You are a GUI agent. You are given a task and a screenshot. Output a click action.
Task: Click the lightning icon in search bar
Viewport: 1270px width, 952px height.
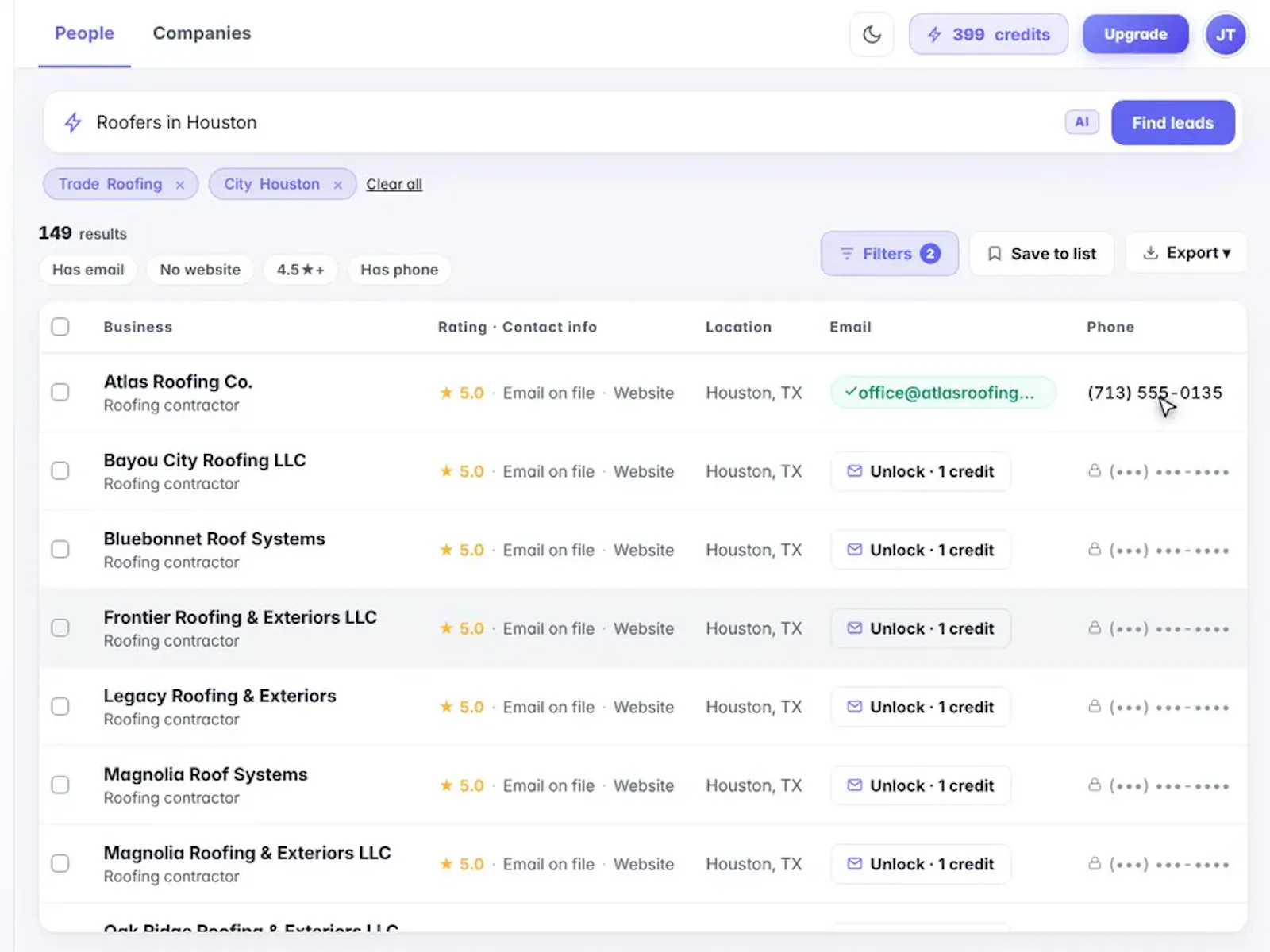tap(73, 122)
